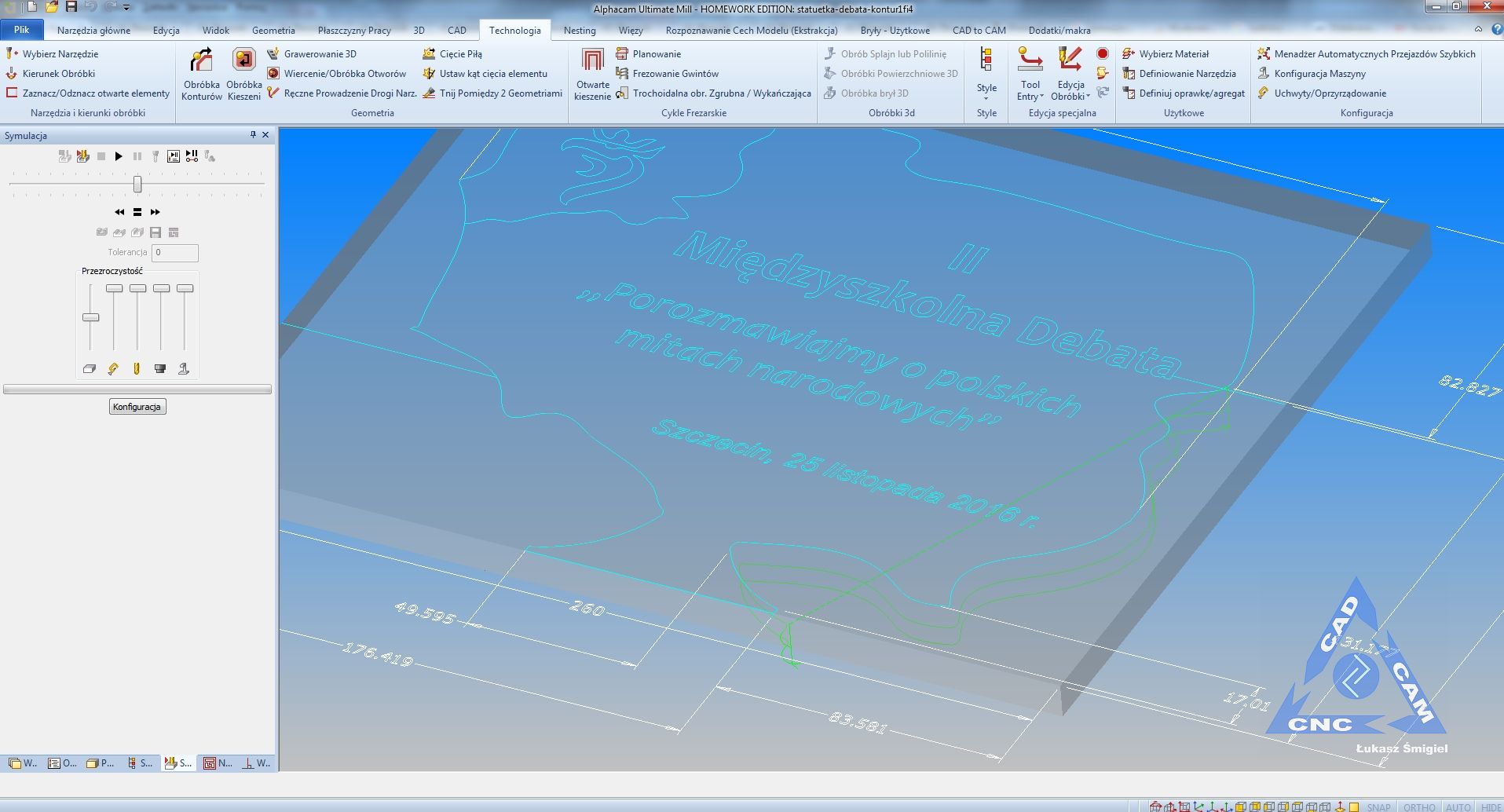This screenshot has height=812, width=1504.
Task: Click the Konfiguracja button
Action: (137, 406)
